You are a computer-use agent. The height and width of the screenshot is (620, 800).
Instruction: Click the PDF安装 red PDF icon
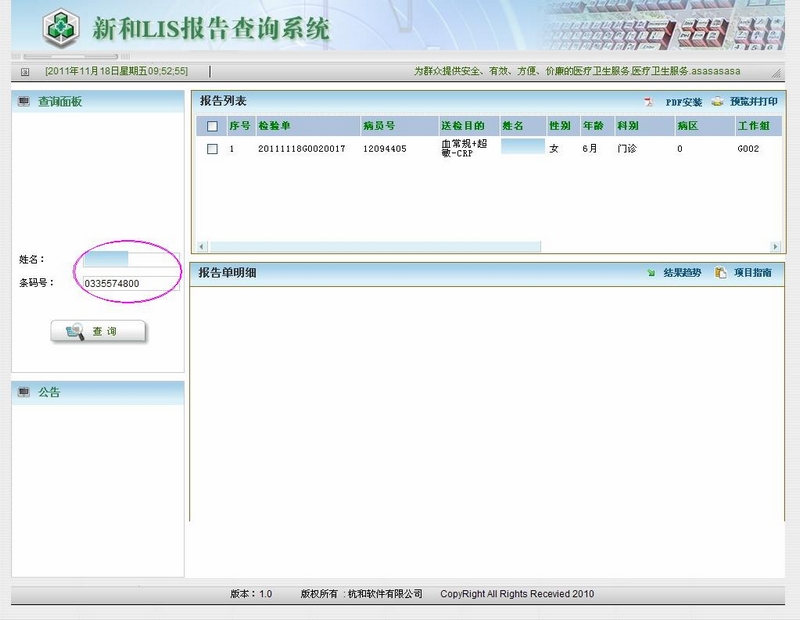click(648, 102)
